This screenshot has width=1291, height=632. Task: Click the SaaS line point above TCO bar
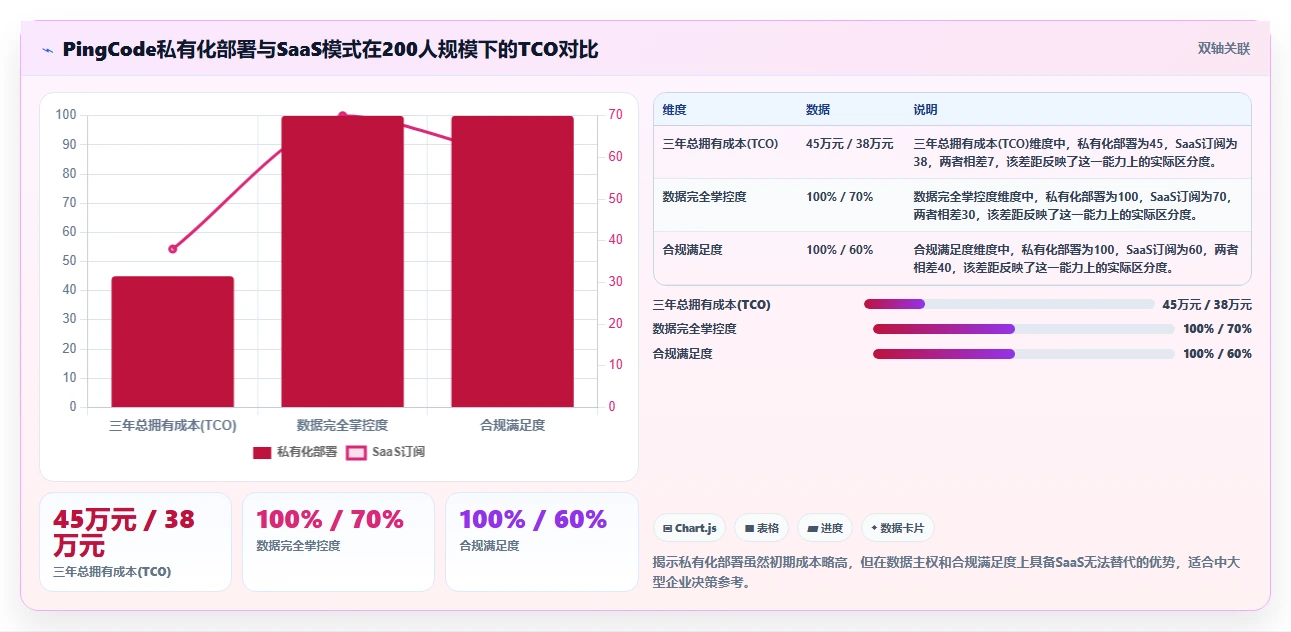point(172,249)
